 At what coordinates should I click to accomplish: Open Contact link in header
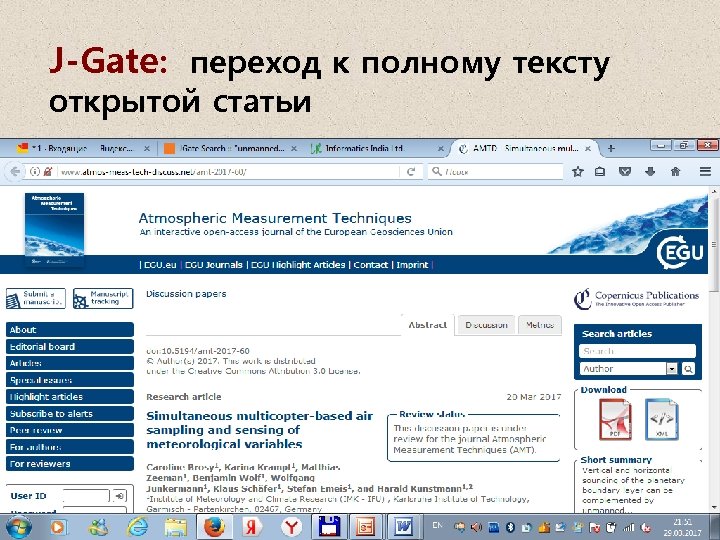371,265
